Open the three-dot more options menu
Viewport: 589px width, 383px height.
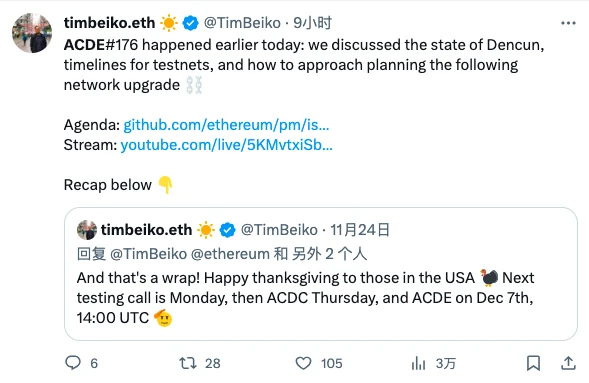click(568, 23)
